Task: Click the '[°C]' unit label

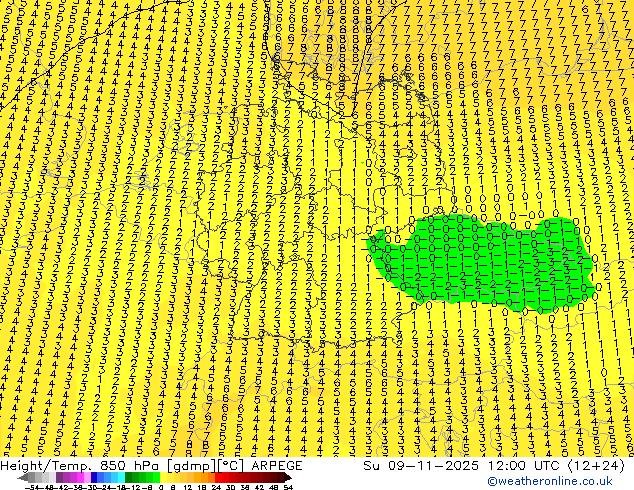Action: pyautogui.click(x=231, y=466)
